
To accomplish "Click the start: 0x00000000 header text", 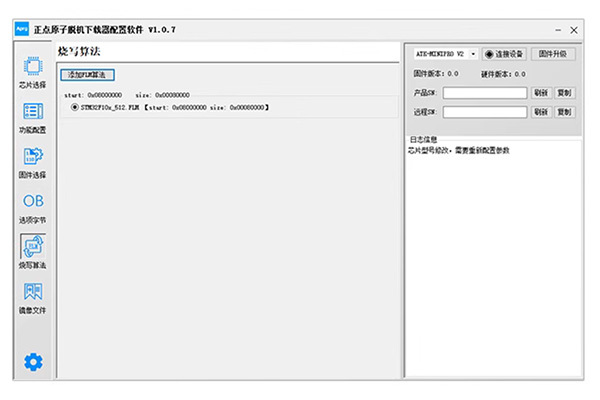I will pos(93,95).
